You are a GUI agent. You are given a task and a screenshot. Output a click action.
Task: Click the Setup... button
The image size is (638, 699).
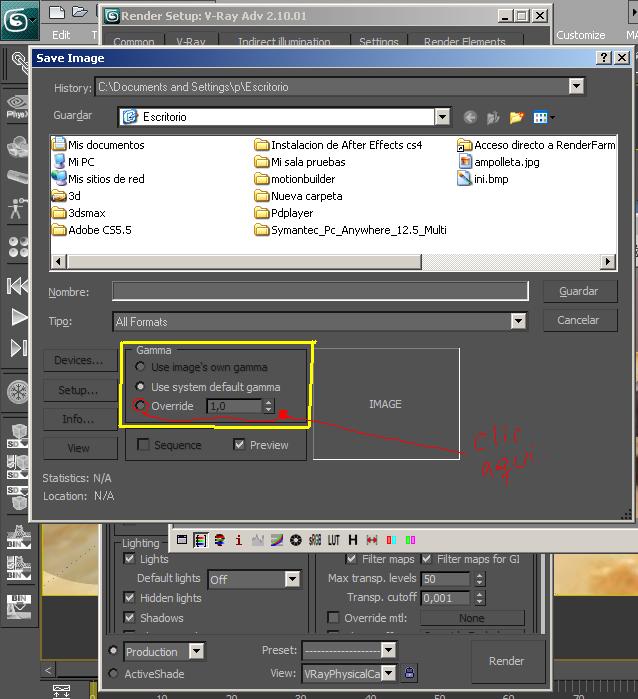(x=79, y=390)
